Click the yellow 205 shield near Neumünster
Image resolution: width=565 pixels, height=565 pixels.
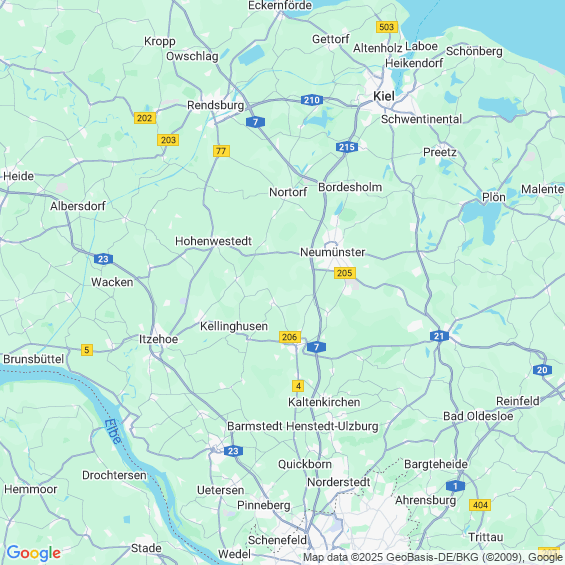pos(345,273)
